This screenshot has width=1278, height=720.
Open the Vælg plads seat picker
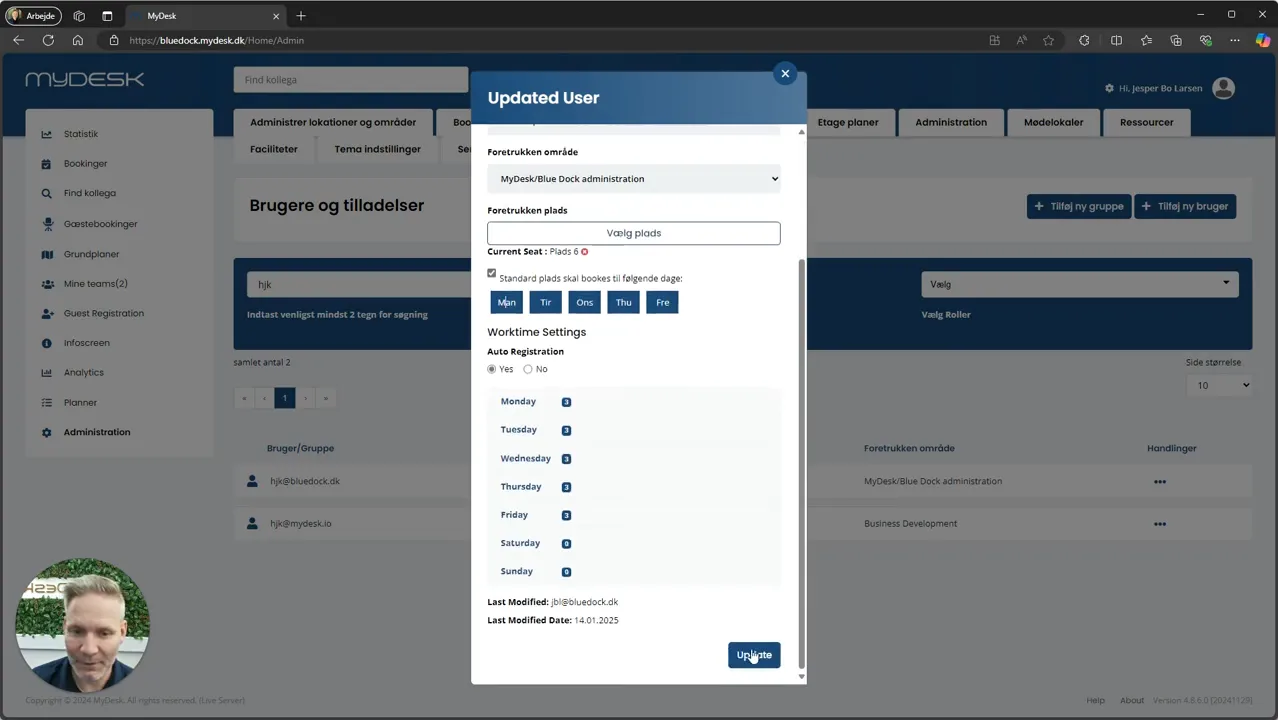(634, 233)
